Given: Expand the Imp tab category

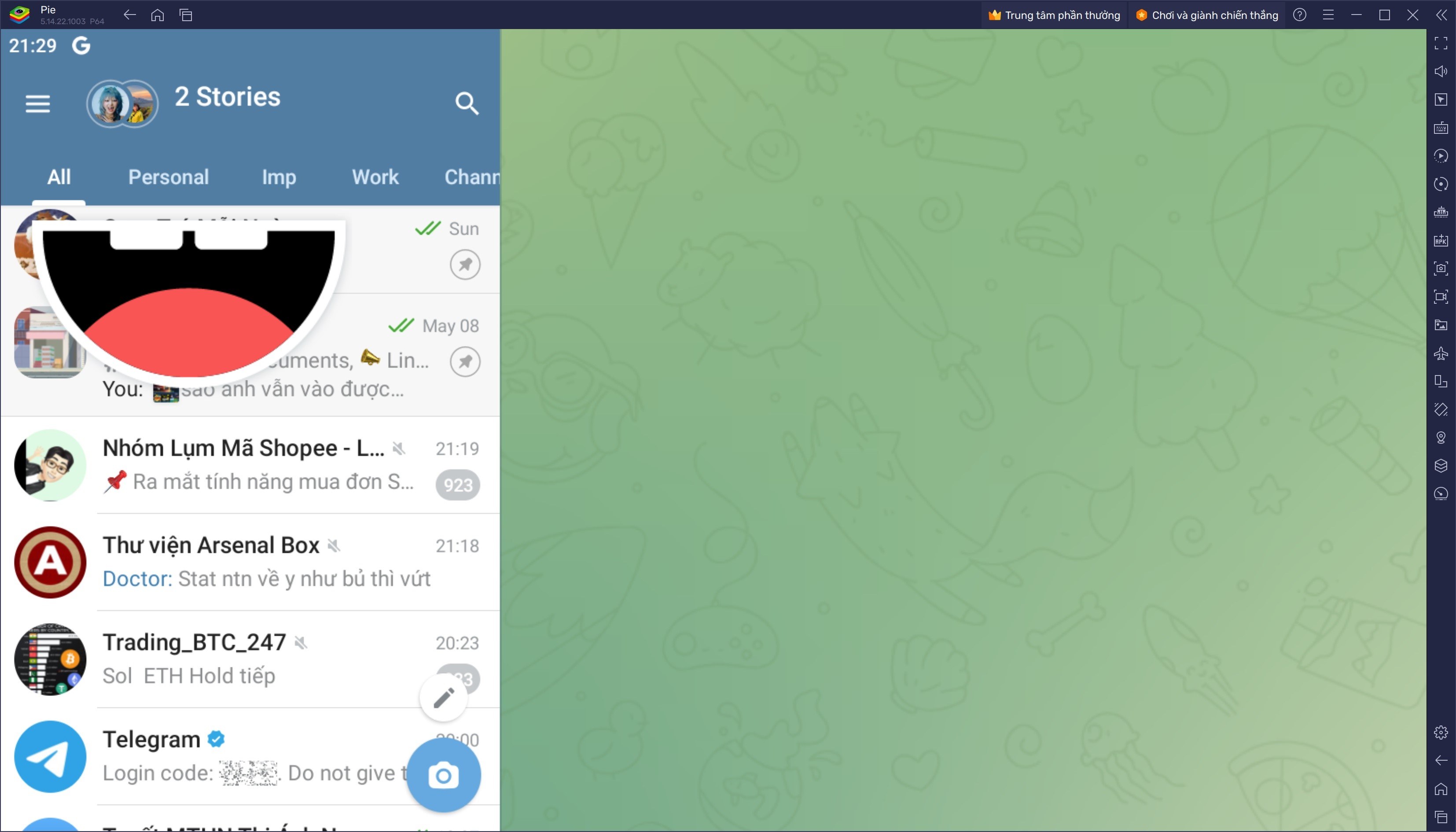Looking at the screenshot, I should [x=279, y=177].
